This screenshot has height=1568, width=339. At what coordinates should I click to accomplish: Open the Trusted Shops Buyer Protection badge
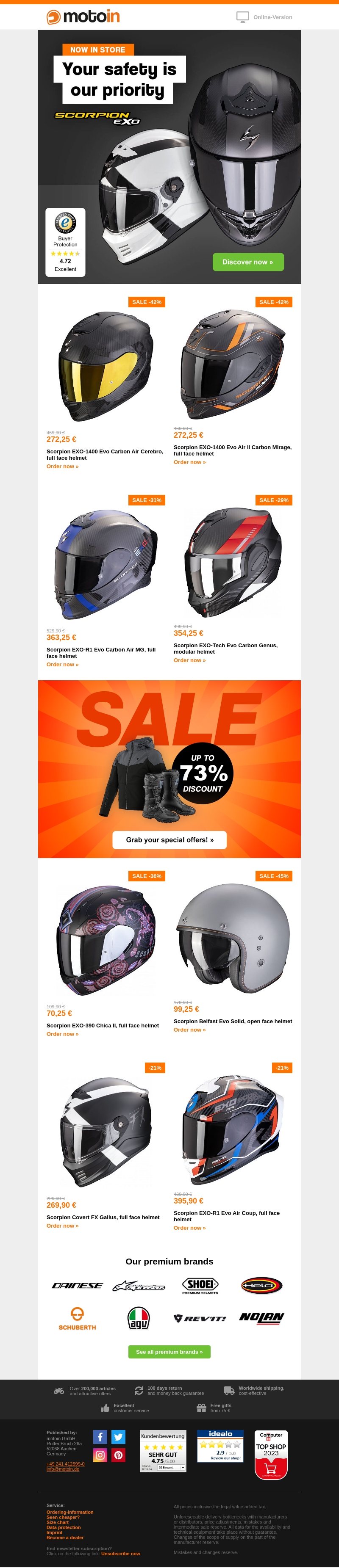point(65,242)
